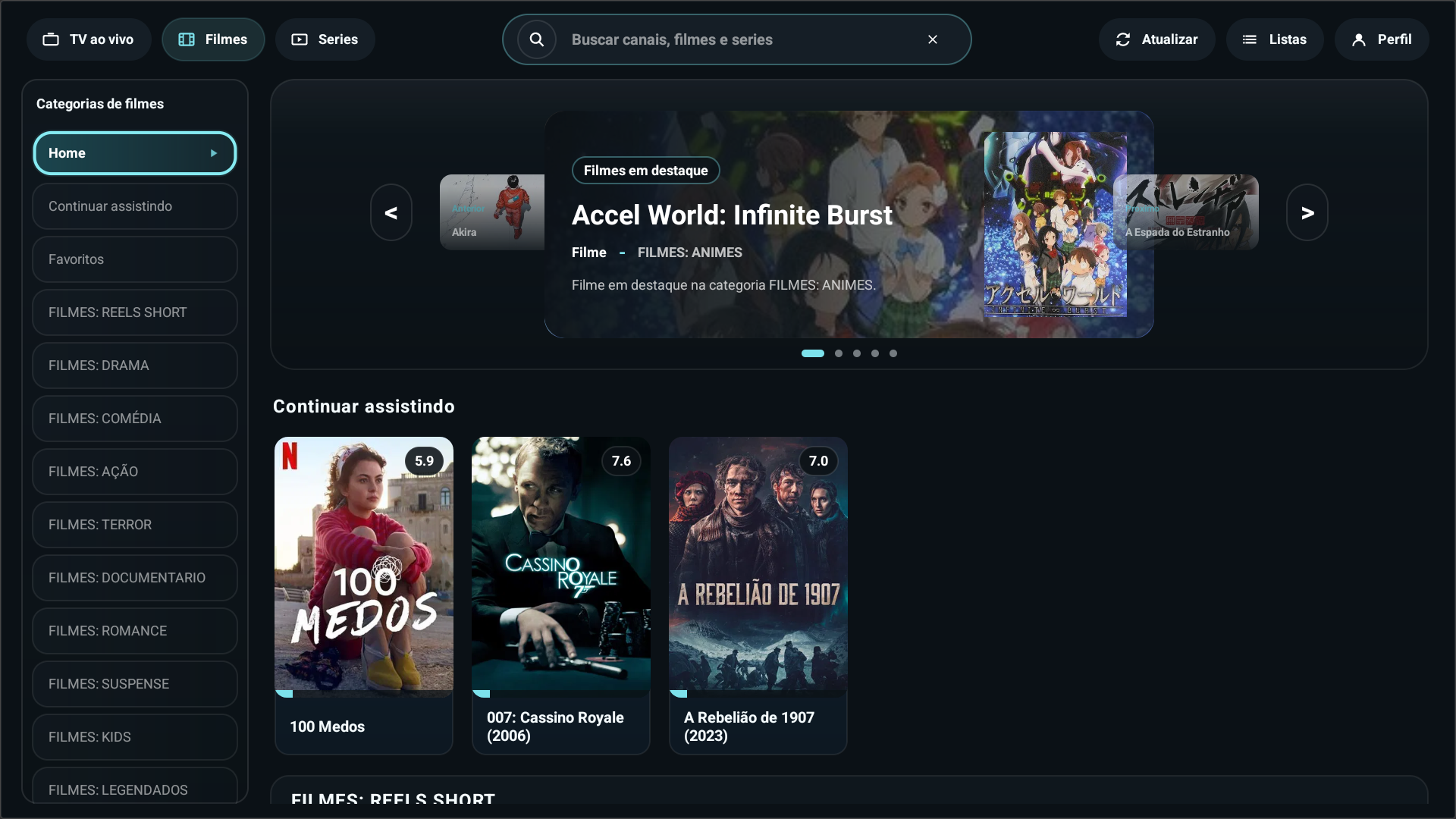Click the arrow icon on Home category
The image size is (1456, 819).
coord(214,153)
